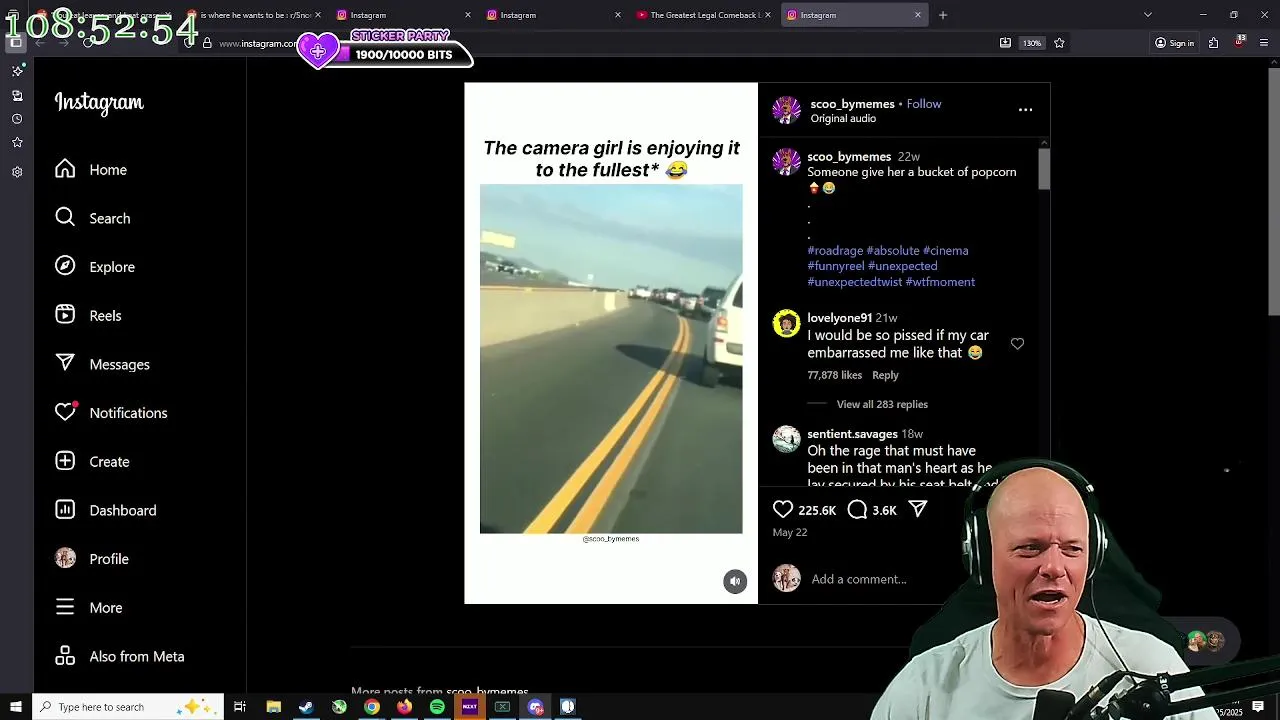Follow scoo_bymemes

923,104
